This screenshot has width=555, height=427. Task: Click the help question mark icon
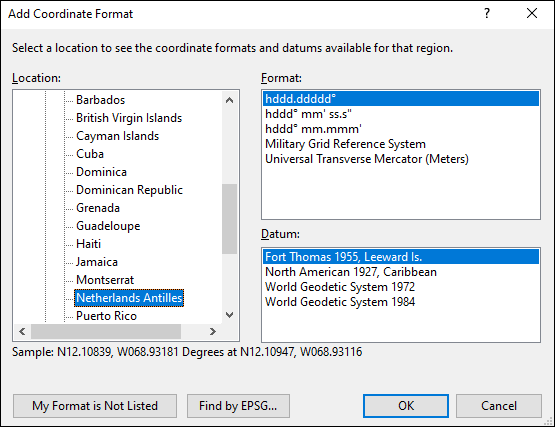[x=487, y=13]
